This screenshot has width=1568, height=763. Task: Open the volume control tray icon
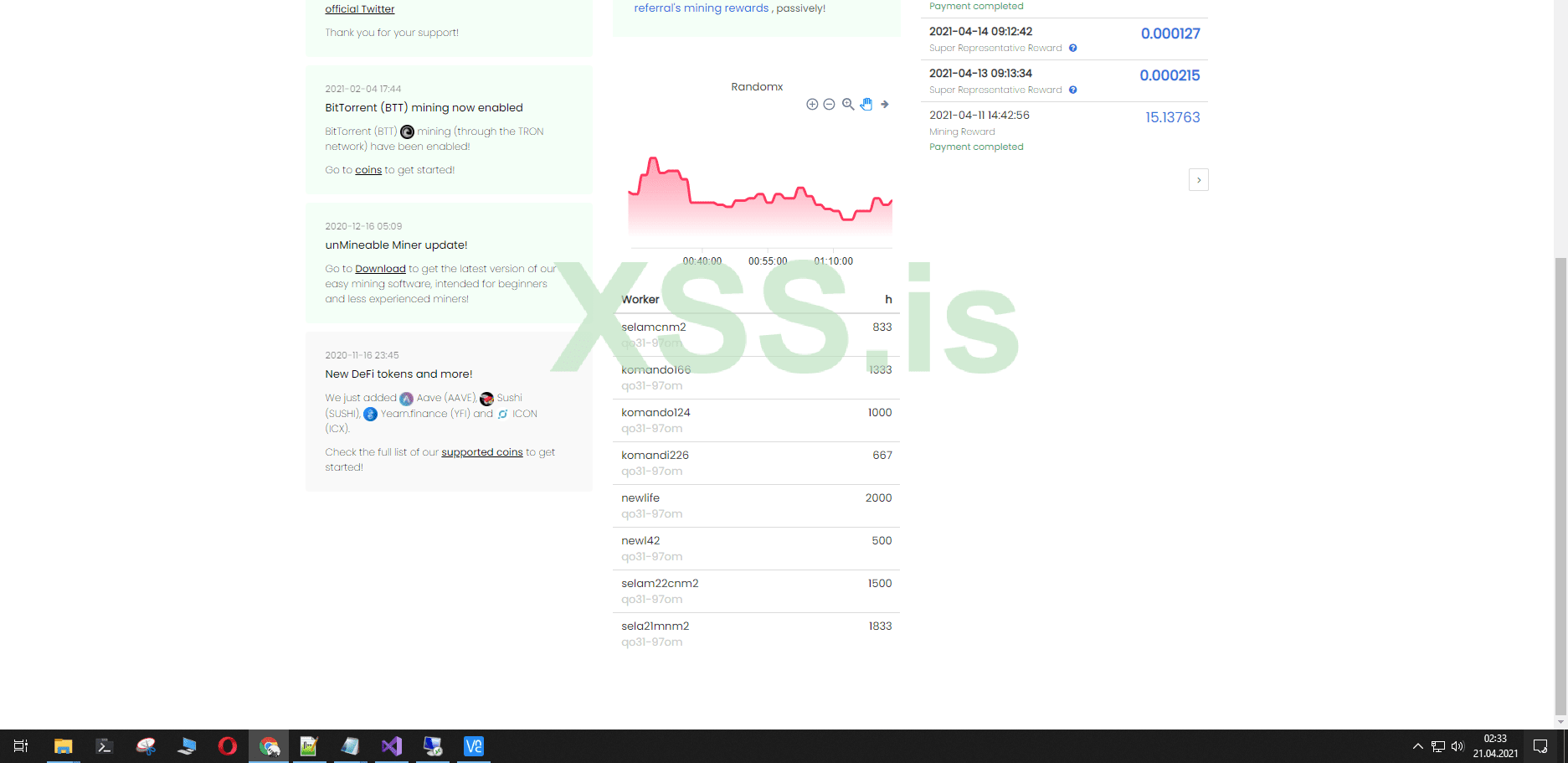(1457, 746)
